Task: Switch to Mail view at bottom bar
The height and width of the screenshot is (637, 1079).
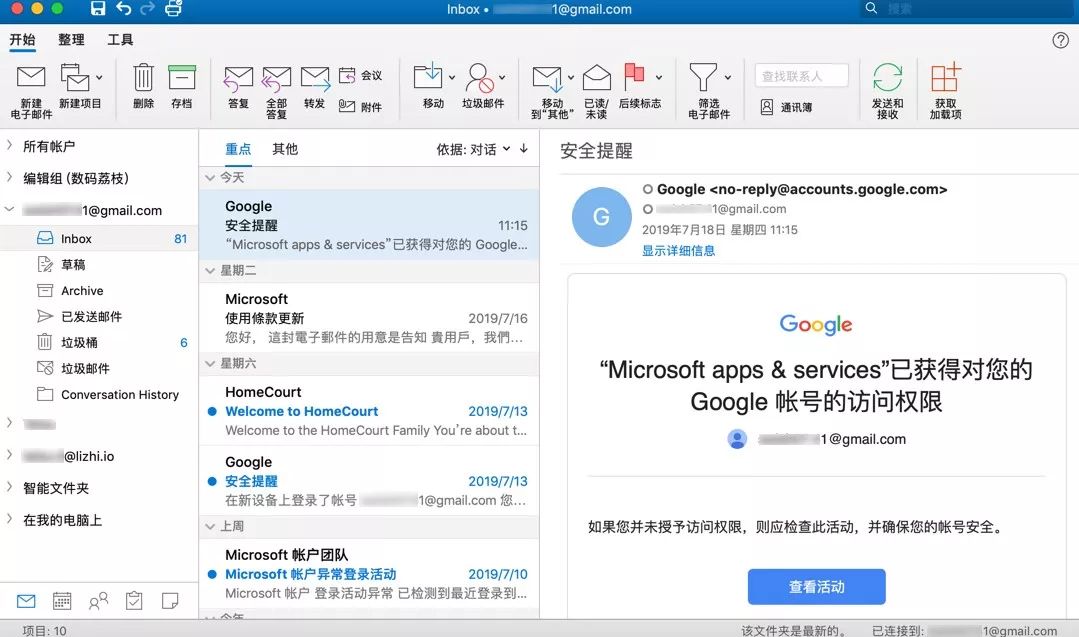Action: click(26, 601)
